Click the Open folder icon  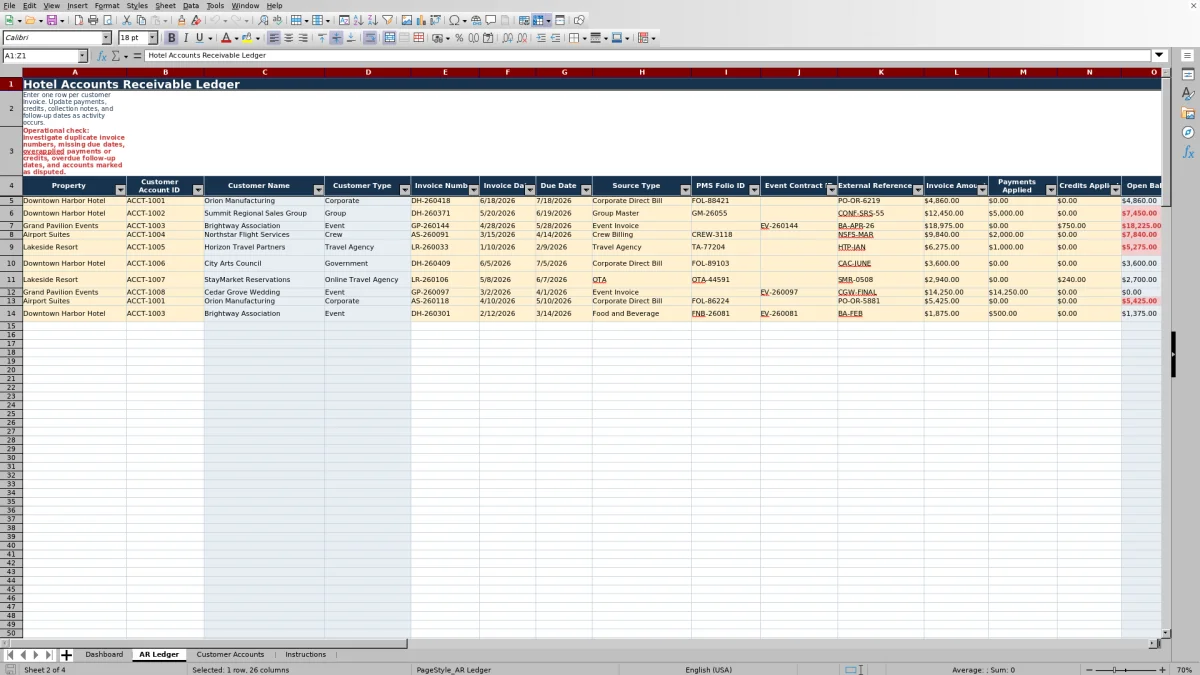[x=30, y=20]
